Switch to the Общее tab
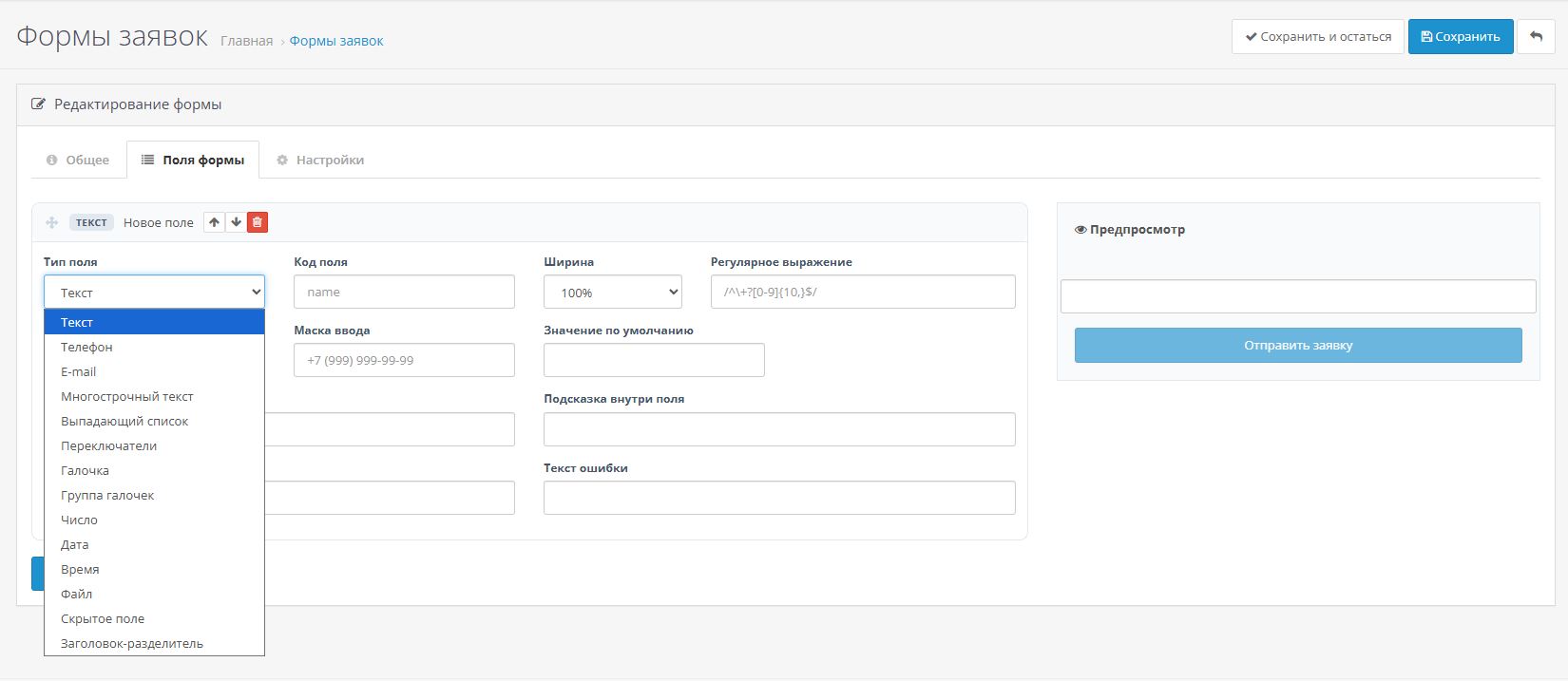The height and width of the screenshot is (681, 1568). point(78,160)
